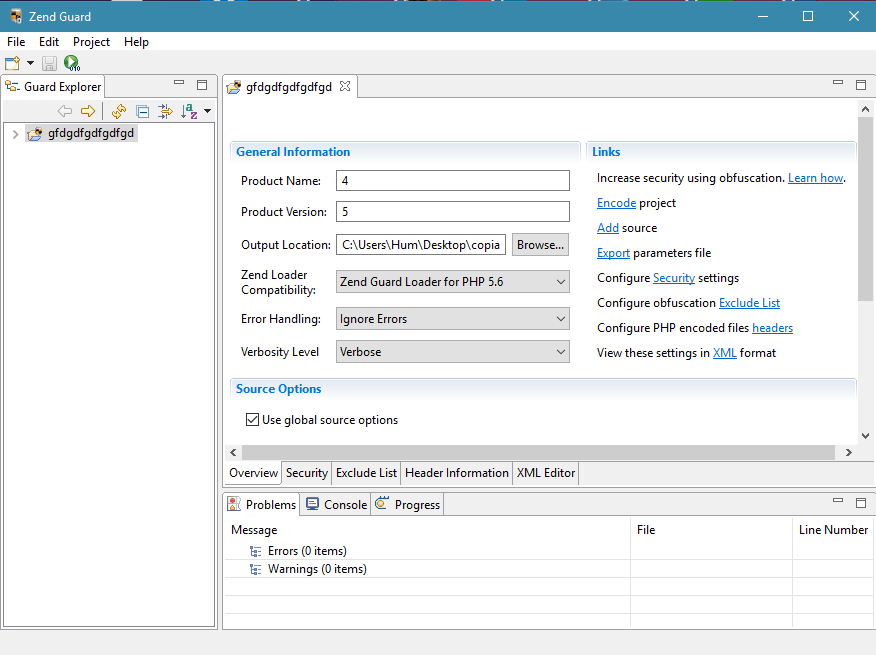Click the Product Version input field
Image resolution: width=876 pixels, height=655 pixels.
(453, 212)
